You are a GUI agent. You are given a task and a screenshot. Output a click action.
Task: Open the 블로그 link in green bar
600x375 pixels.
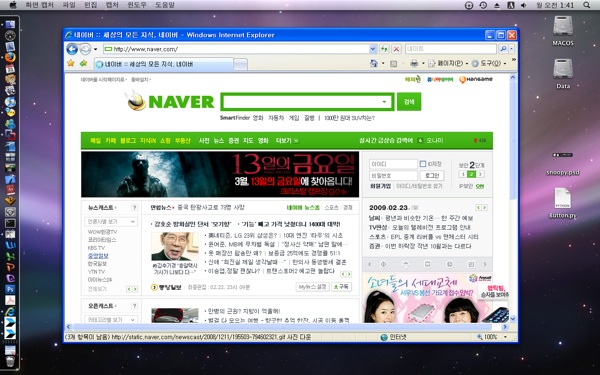[x=128, y=140]
